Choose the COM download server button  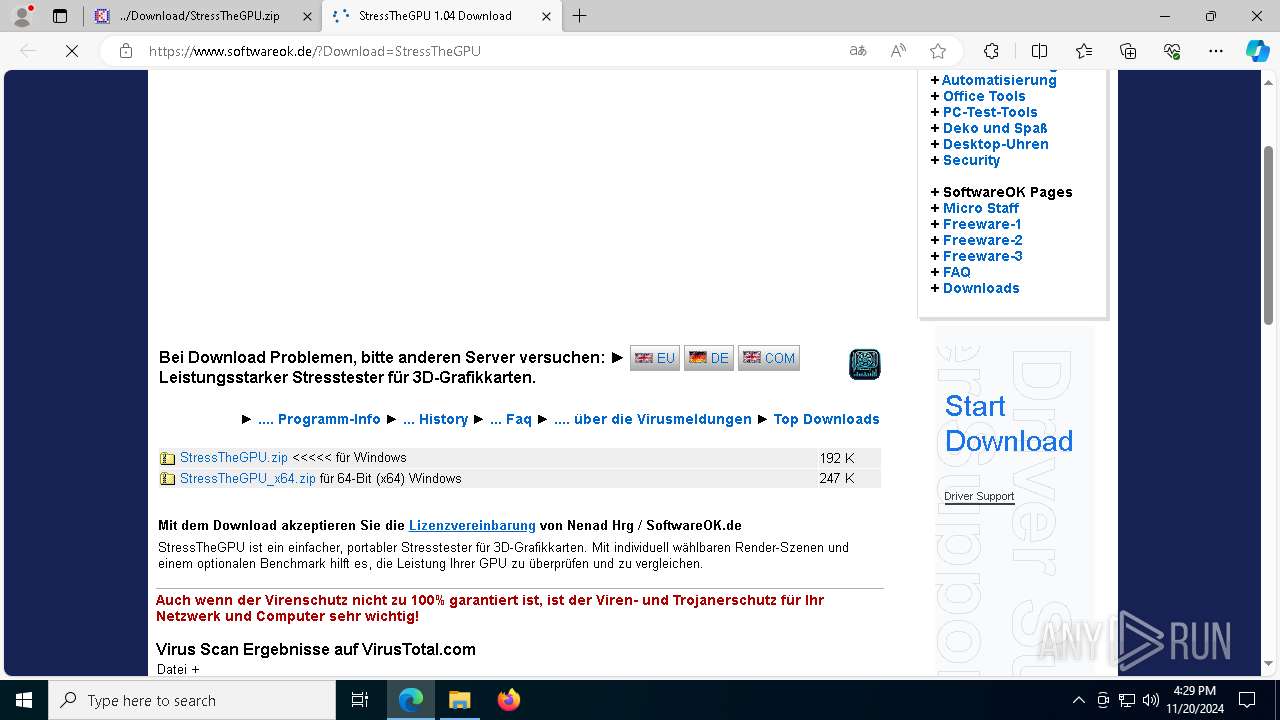(769, 358)
